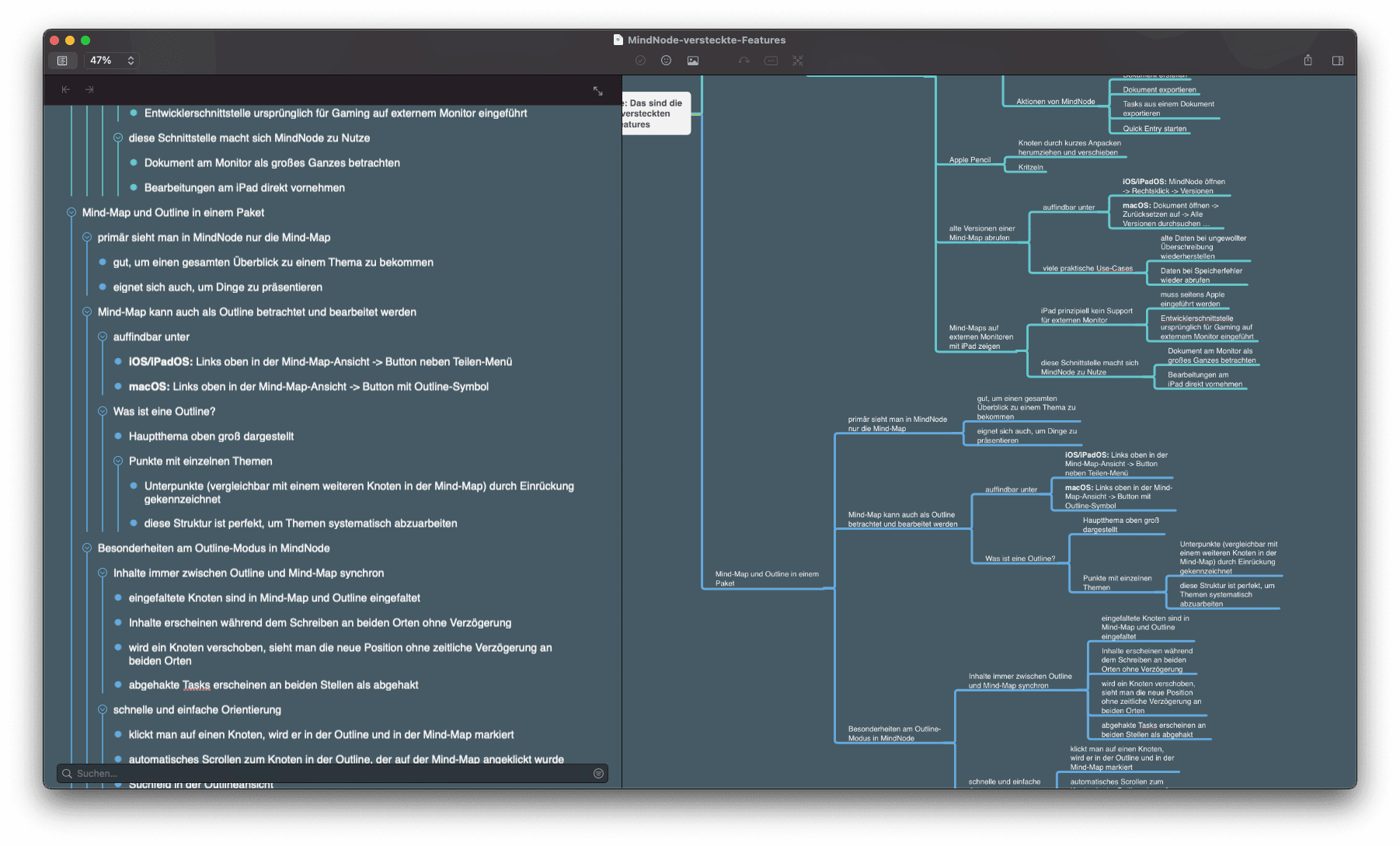Select outline row 'Hauptthema oben groß dargestellt'

point(211,436)
